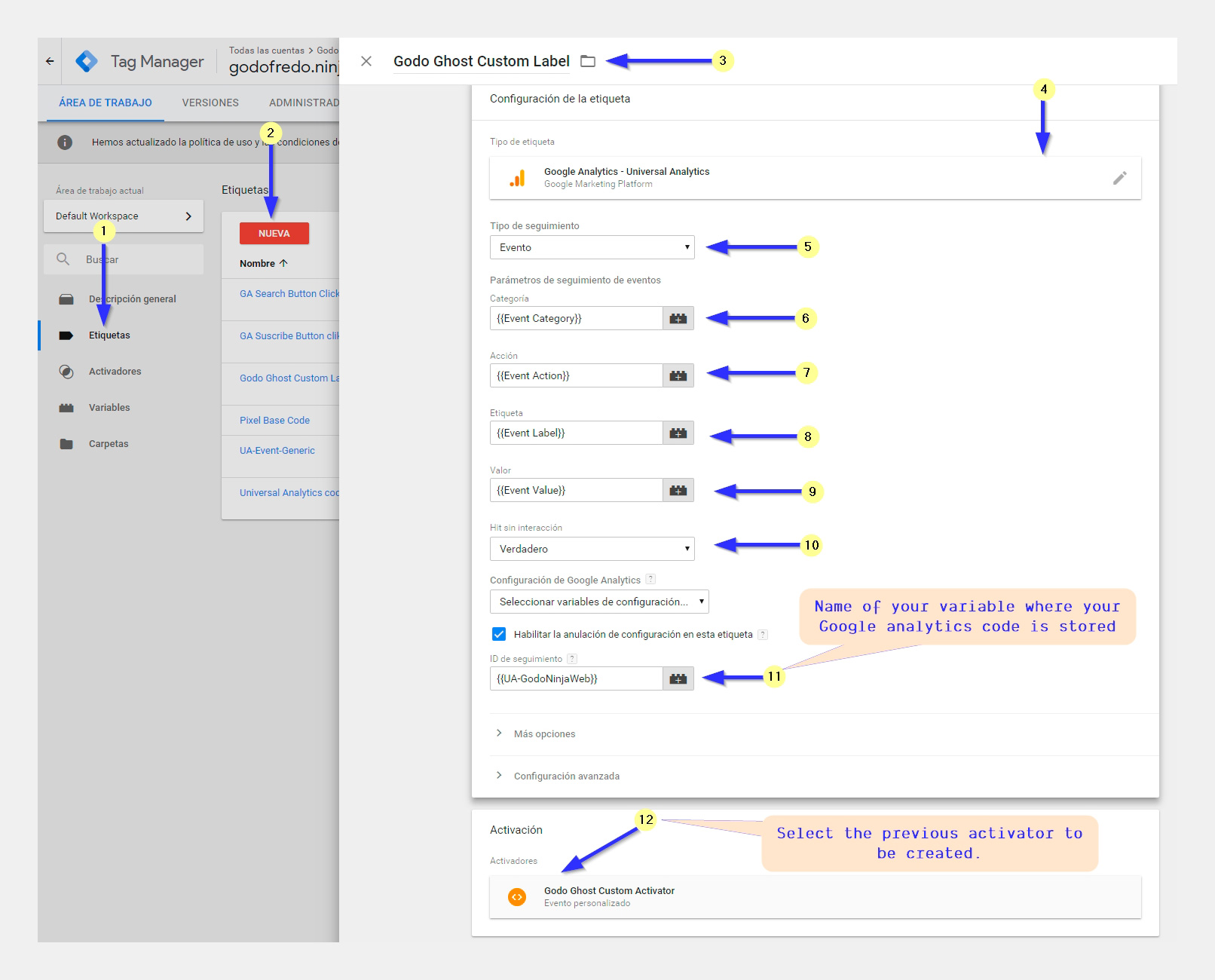The width and height of the screenshot is (1215, 980).
Task: Switch to the Administrador tab
Action: 304,103
